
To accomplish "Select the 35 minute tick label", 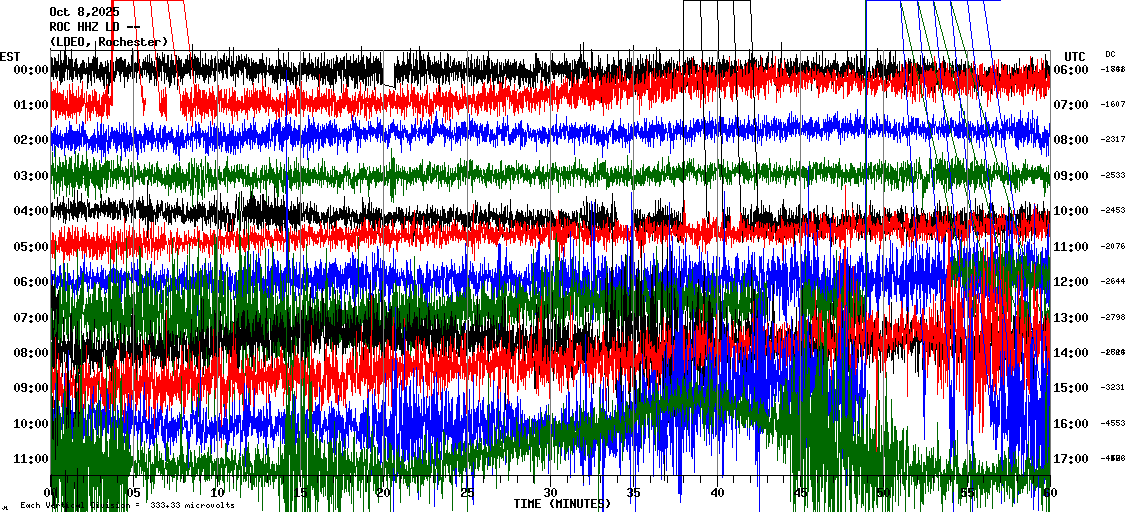I will tap(633, 493).
